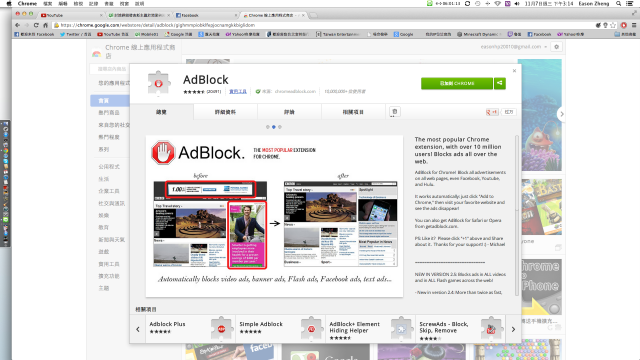Open the Chrome application menu
640x360 pixels.
pos(27,3)
